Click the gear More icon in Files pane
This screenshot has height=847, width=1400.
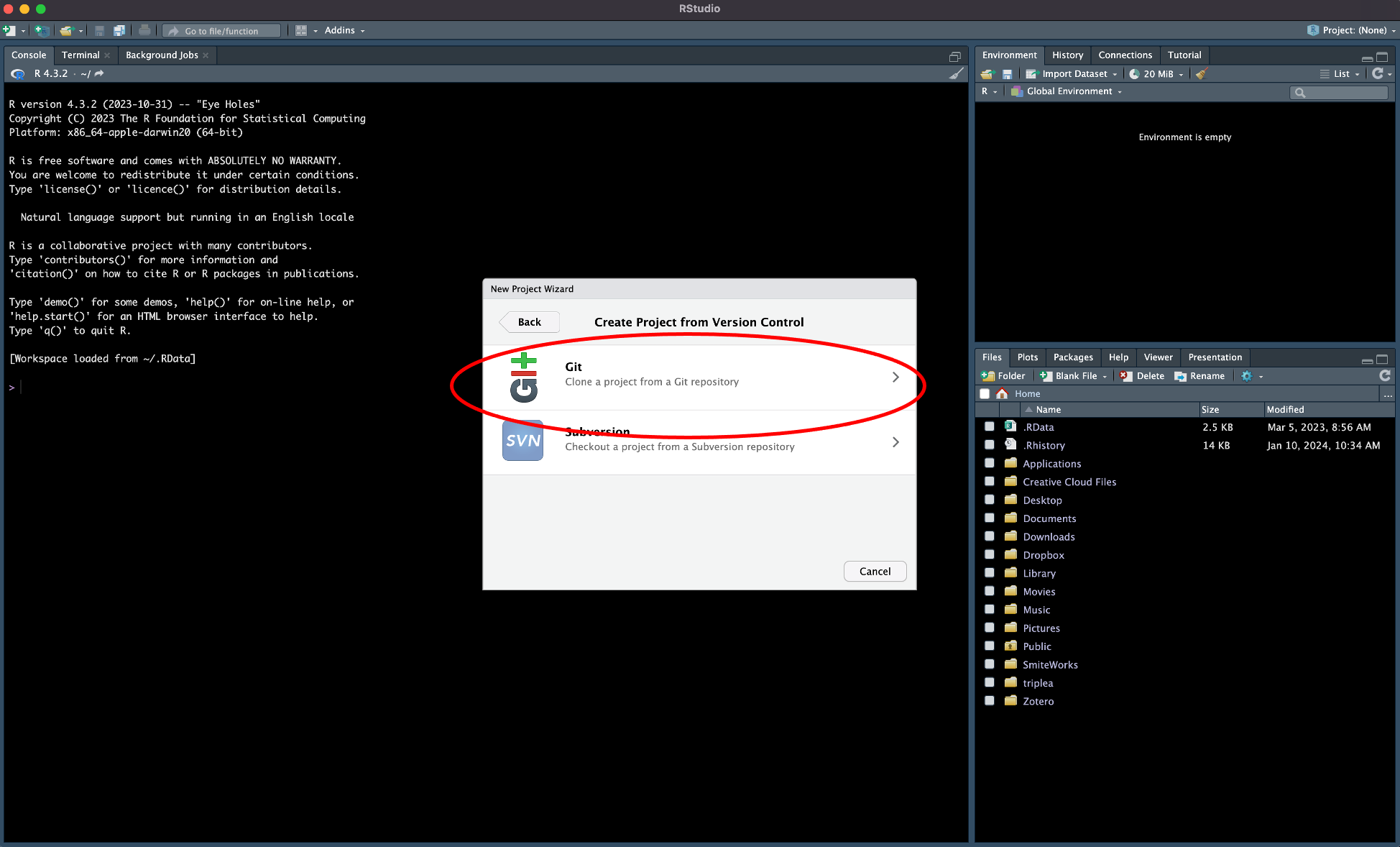point(1247,375)
